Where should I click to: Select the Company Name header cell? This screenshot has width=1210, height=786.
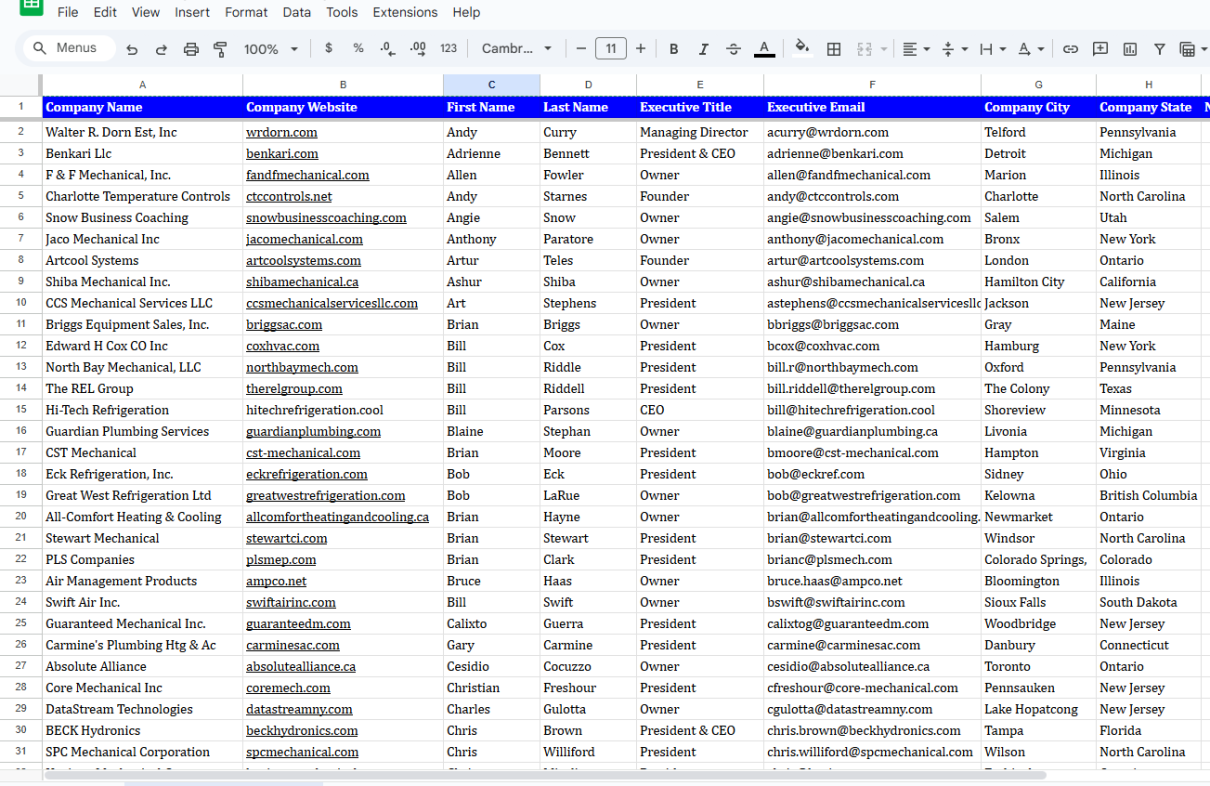click(142, 107)
